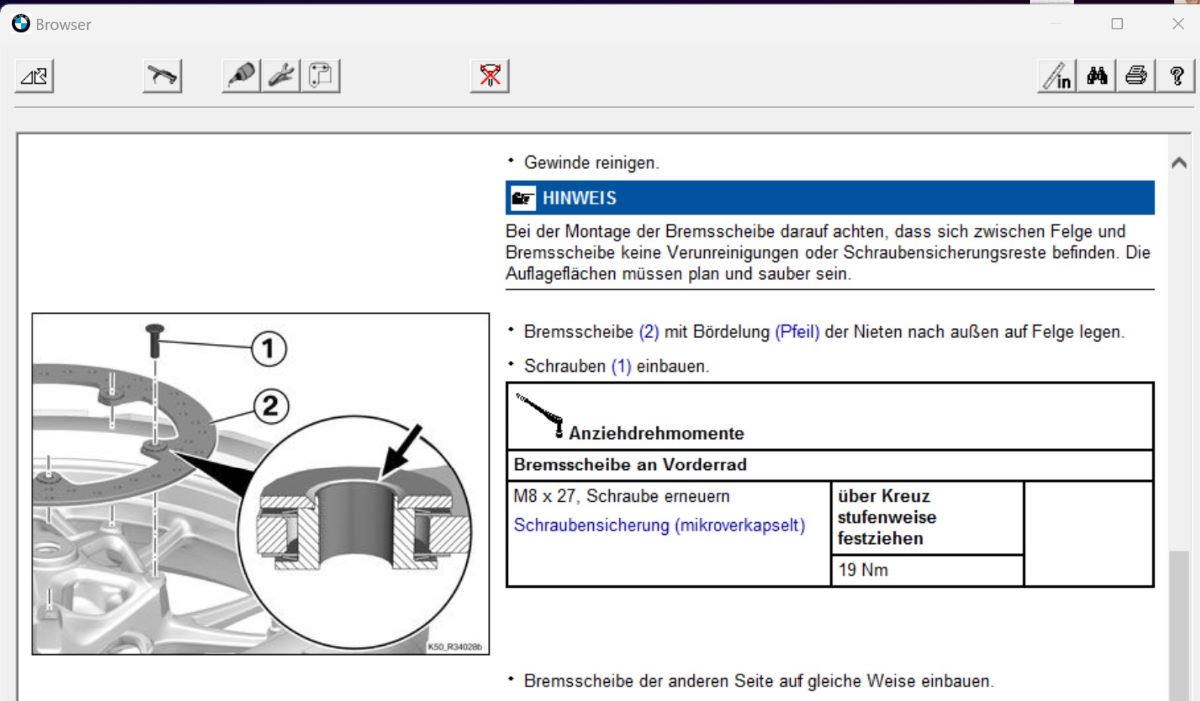The image size is (1200, 701).
Task: Click the Anziehdrehmomente torque wrench table icon
Action: (x=540, y=416)
